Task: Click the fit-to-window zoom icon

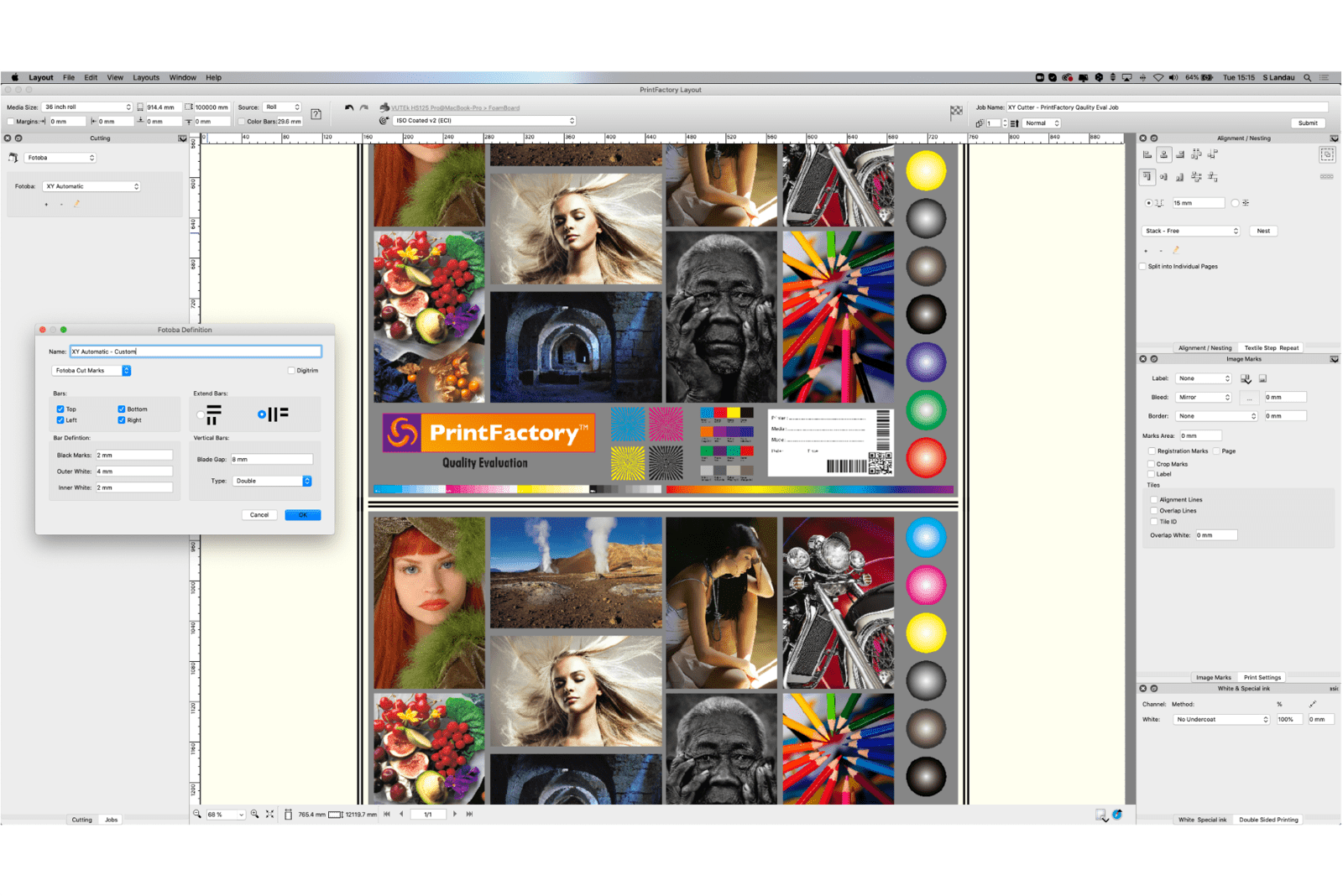Action: [269, 814]
